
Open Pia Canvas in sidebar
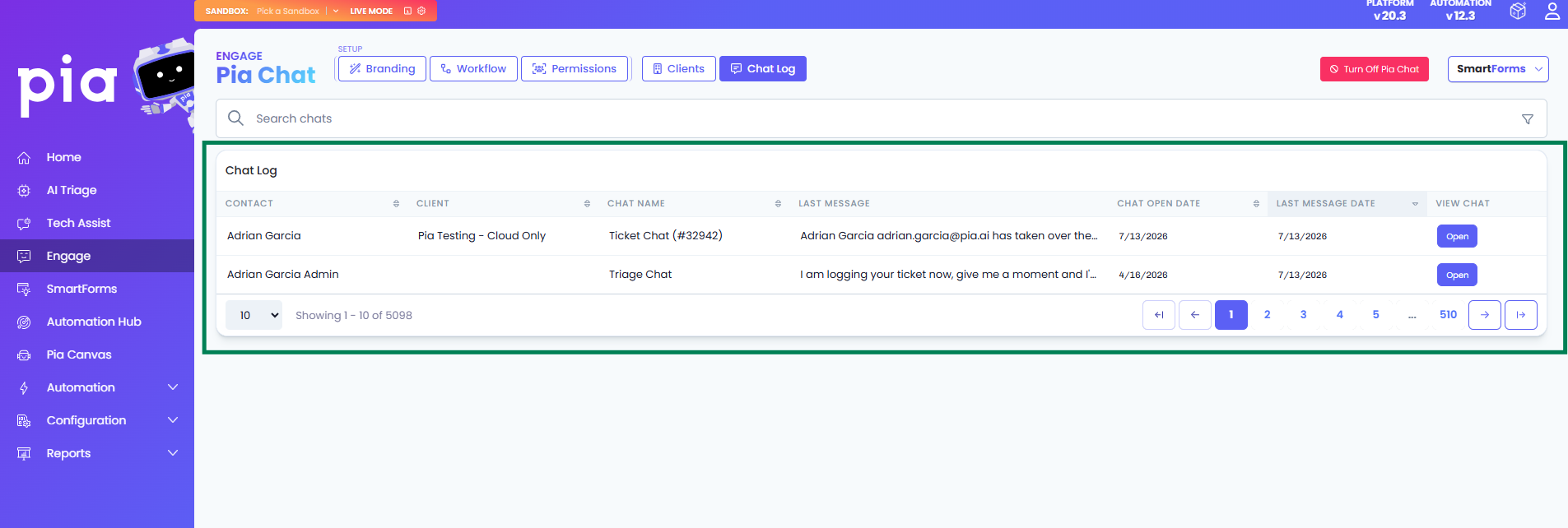coord(79,354)
